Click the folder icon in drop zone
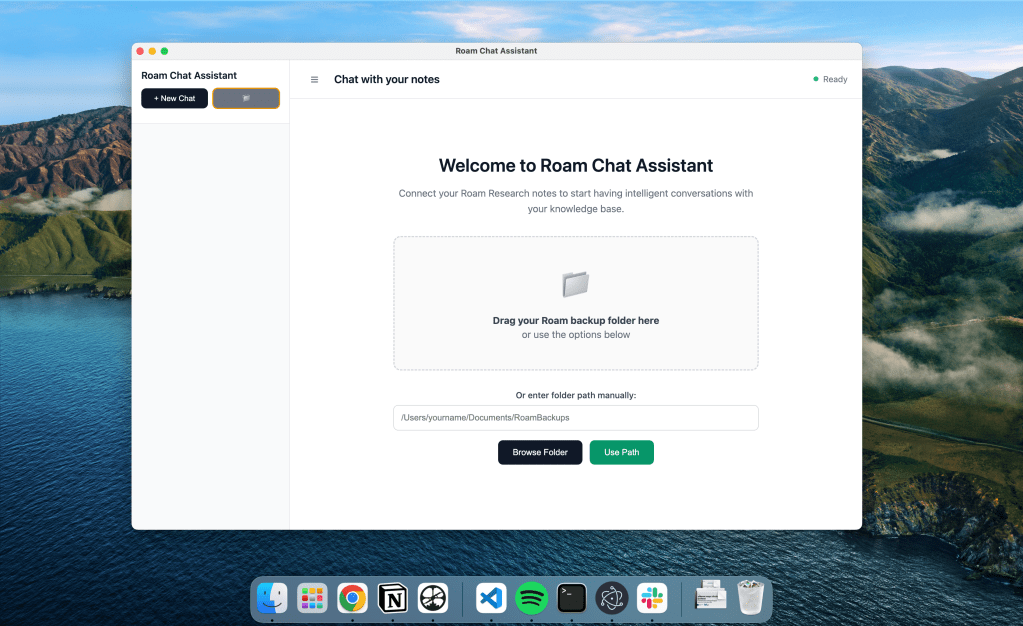 coord(575,284)
